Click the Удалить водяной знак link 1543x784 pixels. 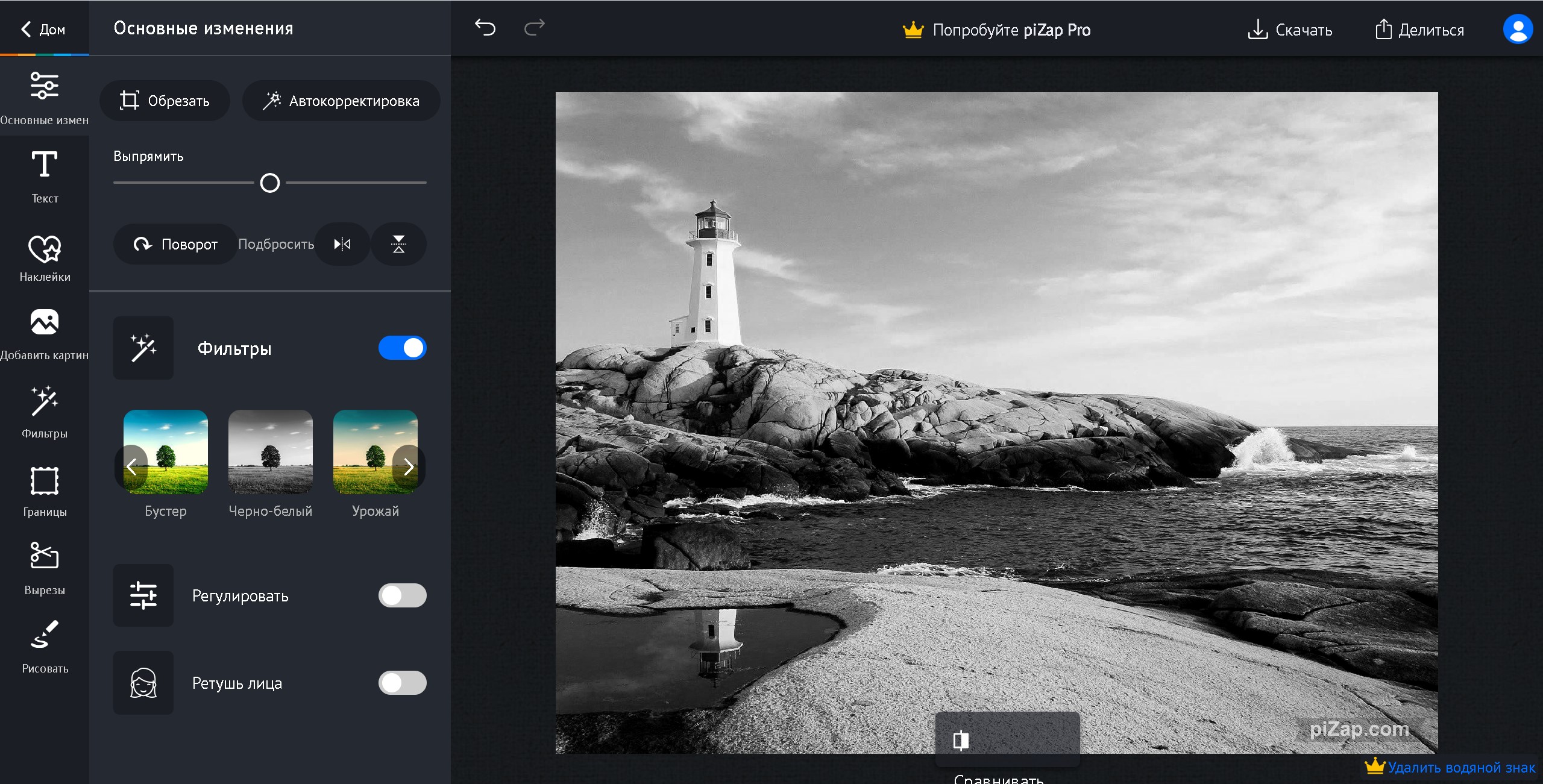1460,767
